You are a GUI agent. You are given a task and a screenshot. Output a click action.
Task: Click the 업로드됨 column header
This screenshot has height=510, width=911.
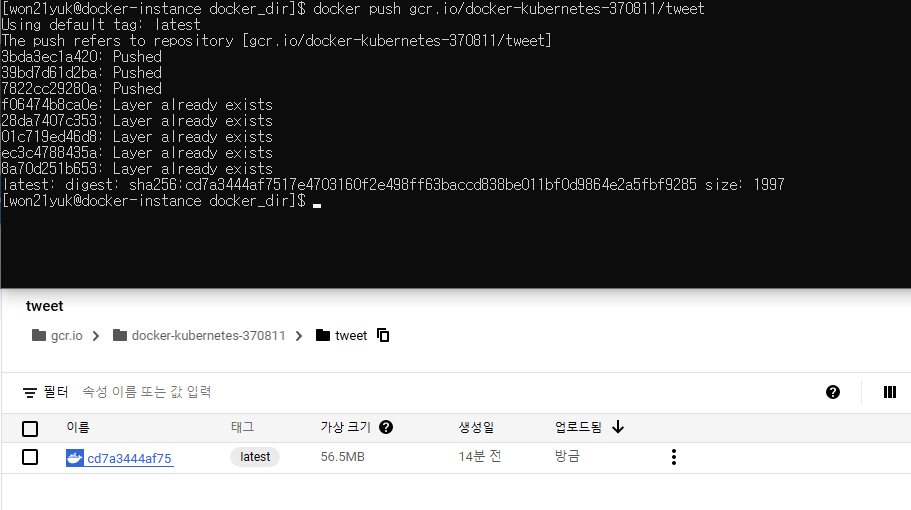tap(578, 427)
